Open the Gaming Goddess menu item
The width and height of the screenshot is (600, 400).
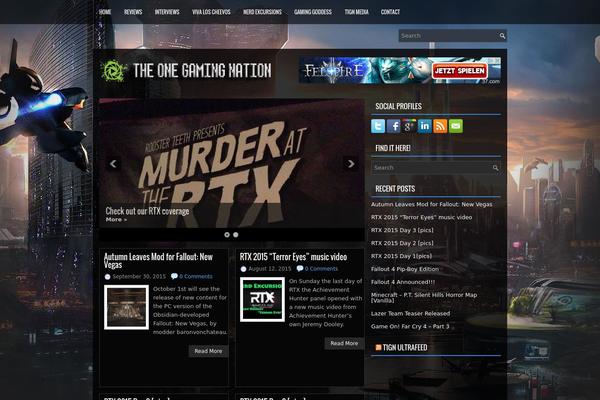[313, 12]
